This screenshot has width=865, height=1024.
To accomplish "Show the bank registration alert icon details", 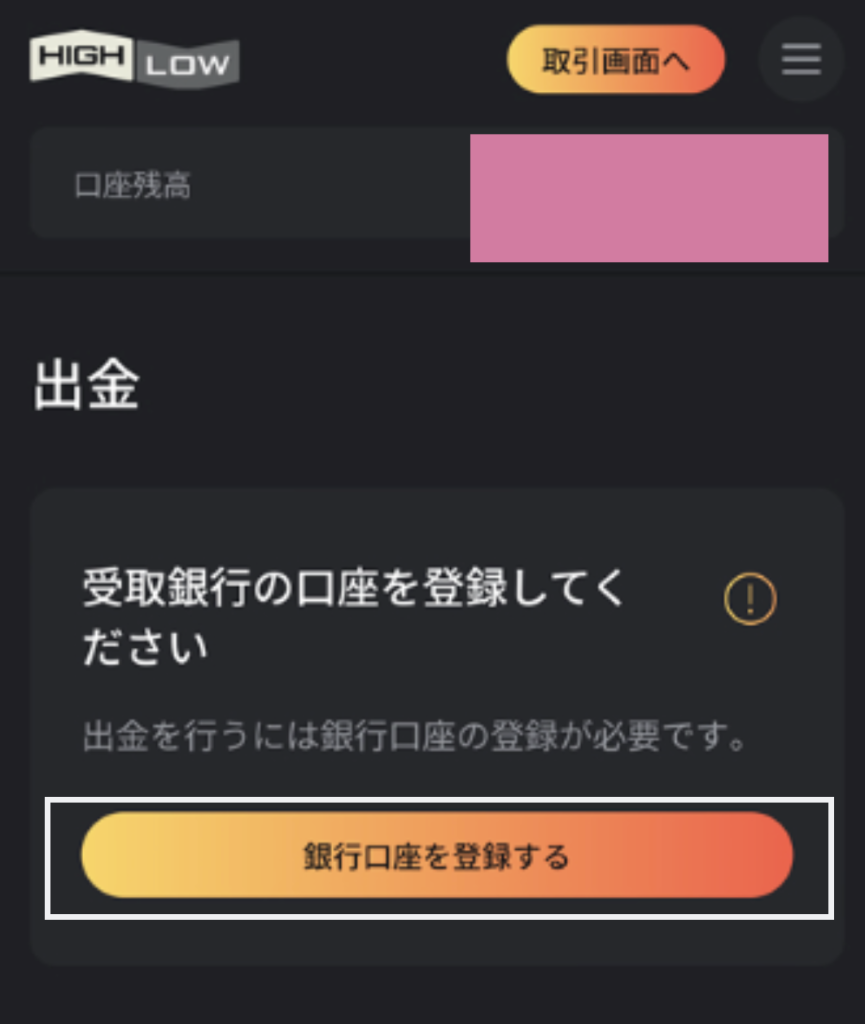I will [x=749, y=599].
